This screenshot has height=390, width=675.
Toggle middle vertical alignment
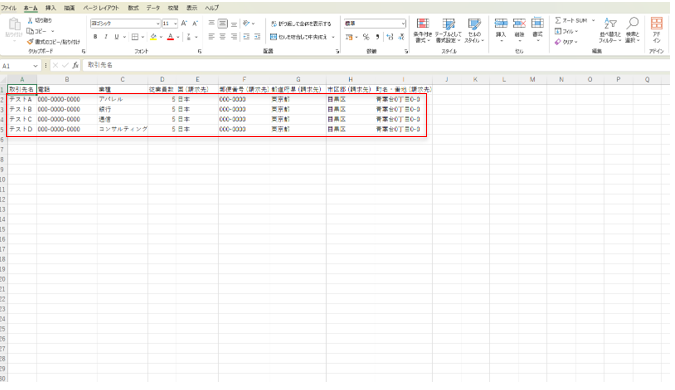[x=223, y=23]
